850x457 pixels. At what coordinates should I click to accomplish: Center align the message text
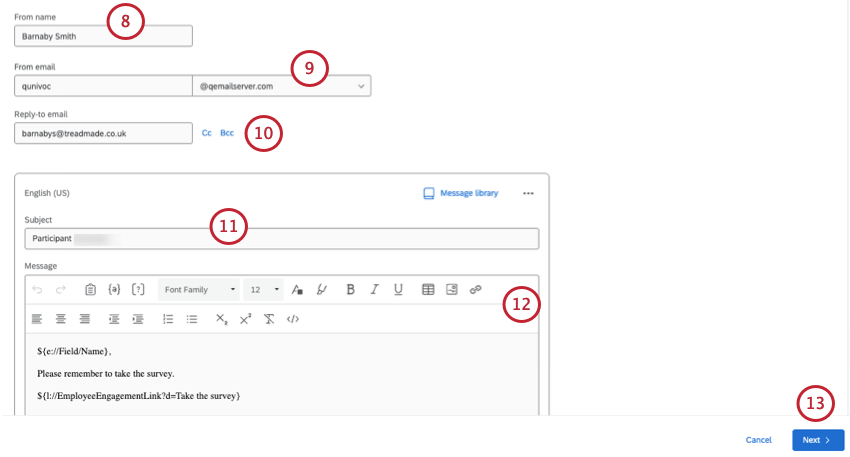[61, 319]
